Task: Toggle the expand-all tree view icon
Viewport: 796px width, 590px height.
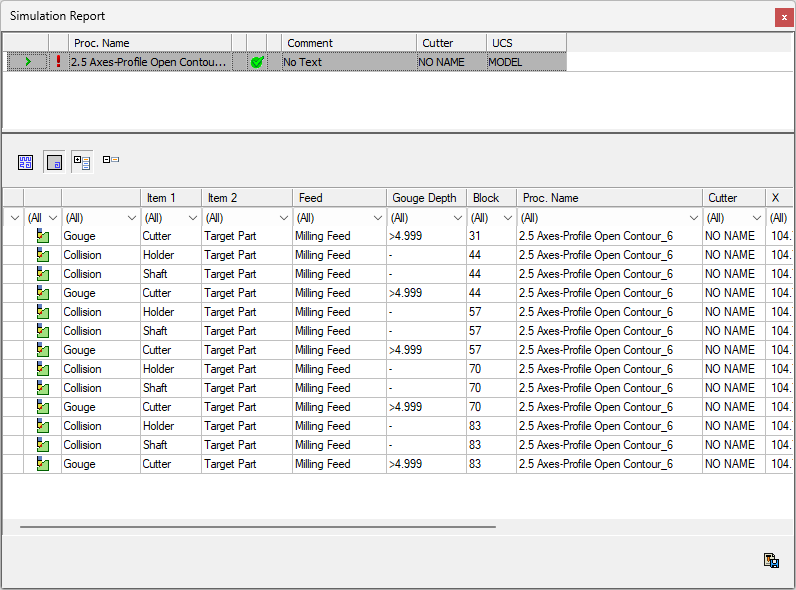Action: tap(82, 161)
